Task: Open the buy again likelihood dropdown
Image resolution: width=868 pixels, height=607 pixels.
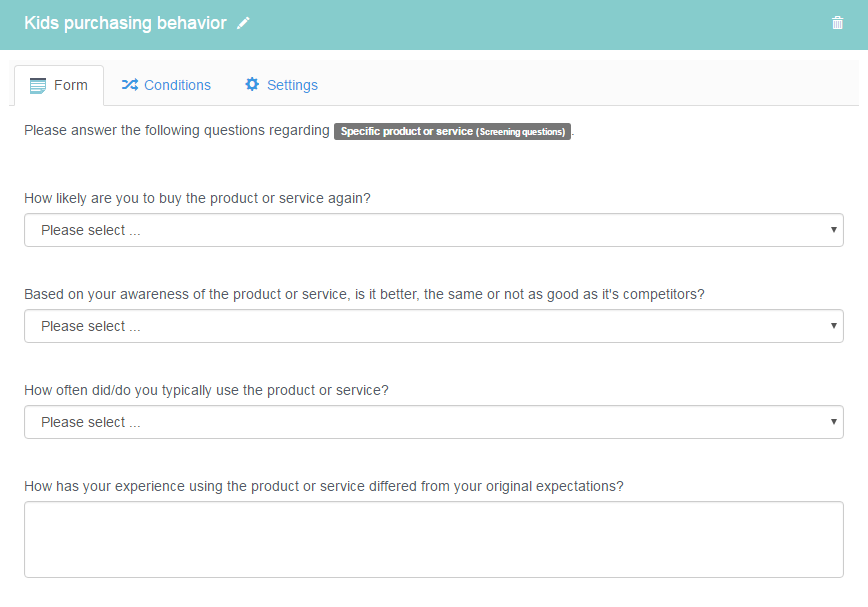Action: 433,230
